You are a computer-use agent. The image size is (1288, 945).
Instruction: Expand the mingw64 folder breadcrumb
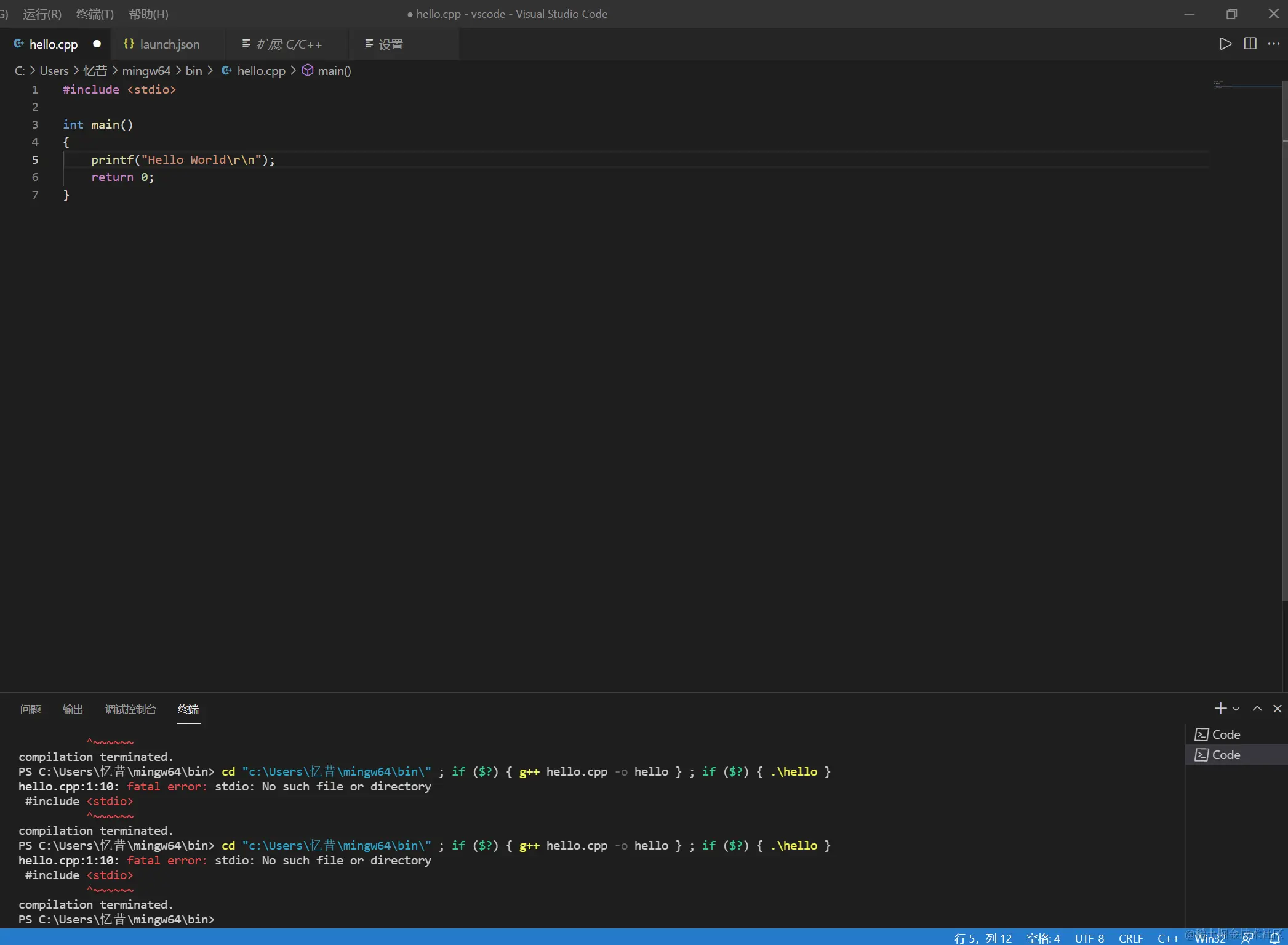(146, 71)
